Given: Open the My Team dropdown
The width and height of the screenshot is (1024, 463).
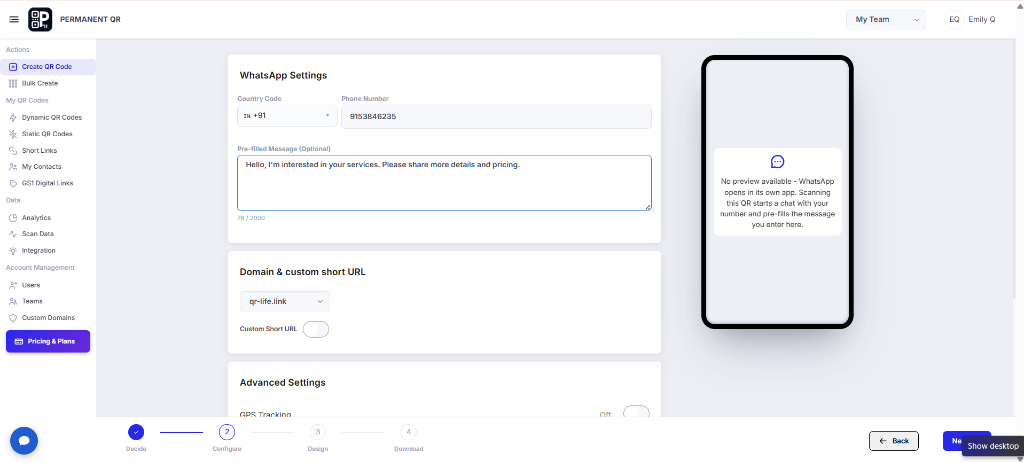Looking at the screenshot, I should coord(886,20).
